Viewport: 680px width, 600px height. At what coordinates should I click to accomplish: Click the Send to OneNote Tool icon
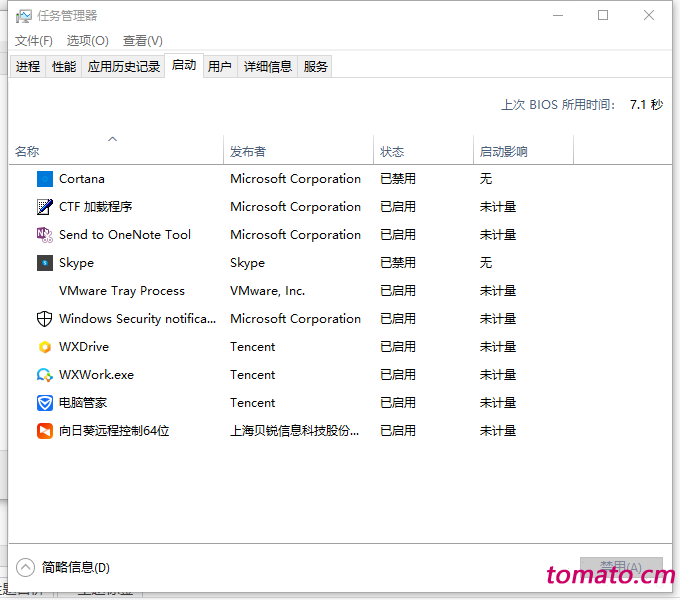[45, 235]
